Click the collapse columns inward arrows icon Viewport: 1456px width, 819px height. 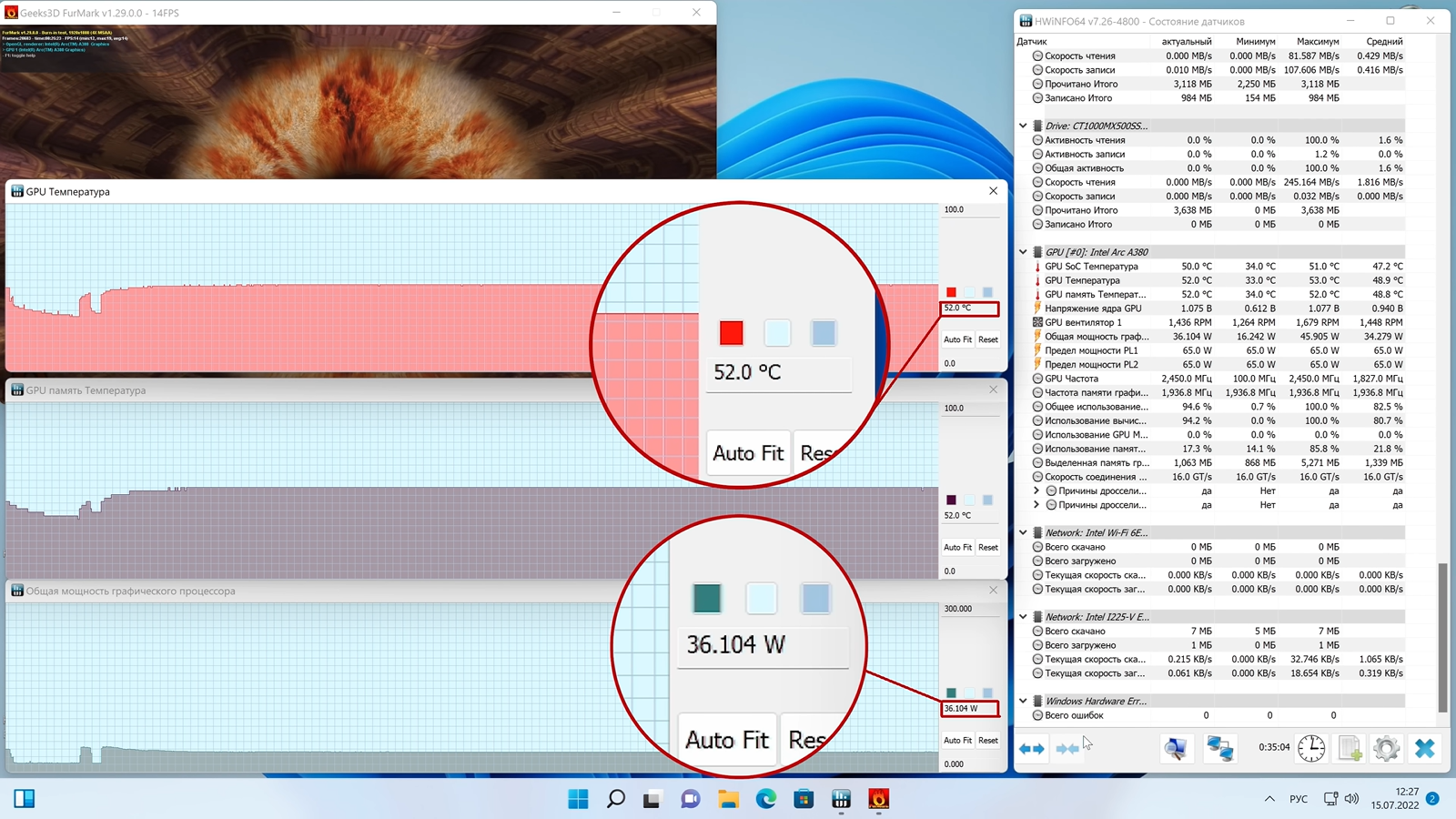point(1067,749)
